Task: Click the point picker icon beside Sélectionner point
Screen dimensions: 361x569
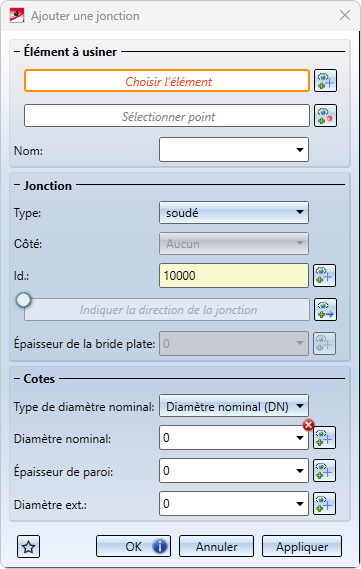Action: (325, 116)
